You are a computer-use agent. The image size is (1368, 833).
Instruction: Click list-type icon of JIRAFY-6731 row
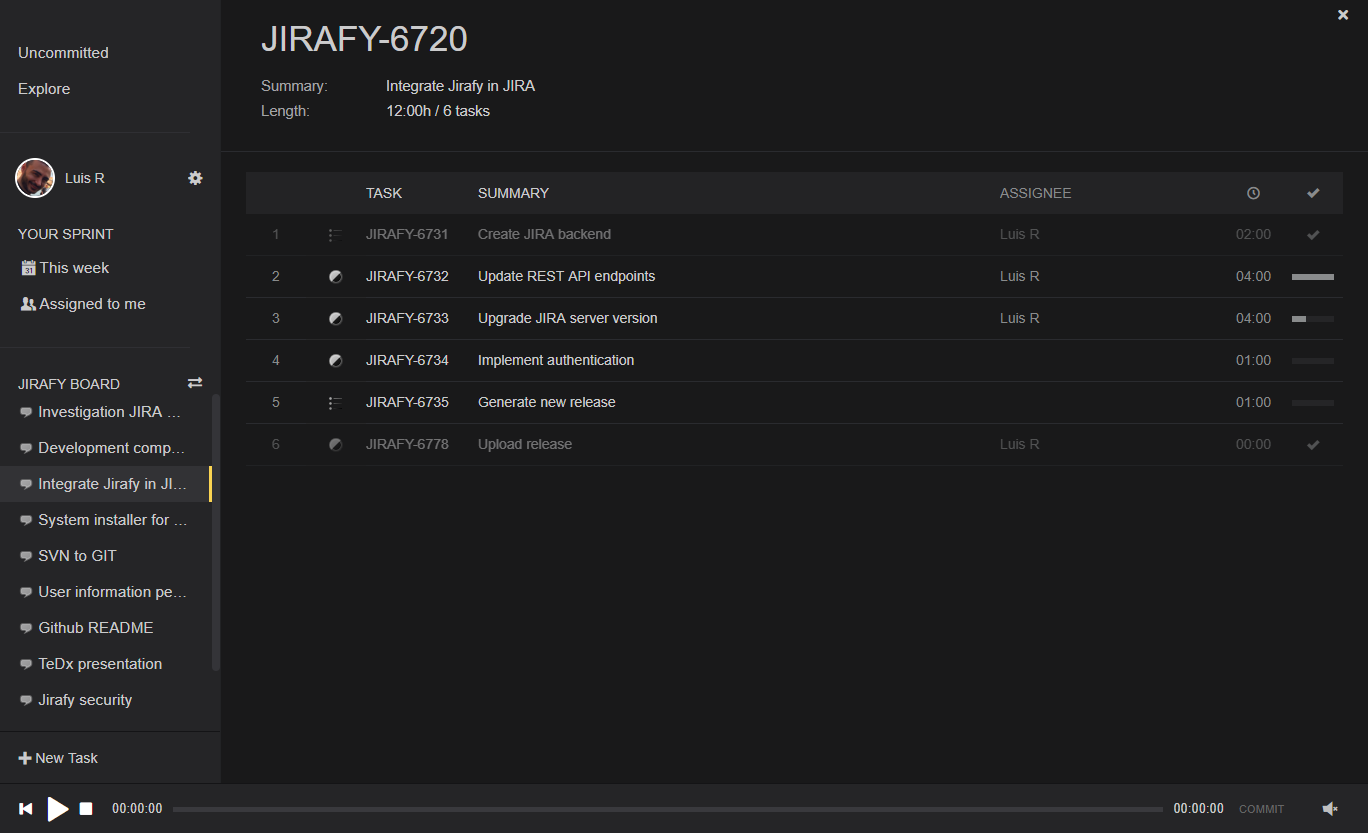(335, 235)
